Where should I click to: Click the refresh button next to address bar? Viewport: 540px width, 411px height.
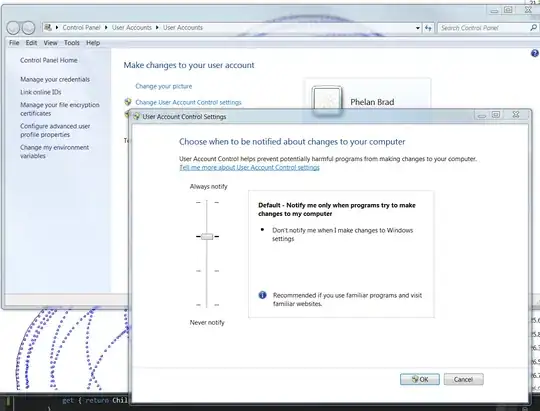(x=428, y=28)
